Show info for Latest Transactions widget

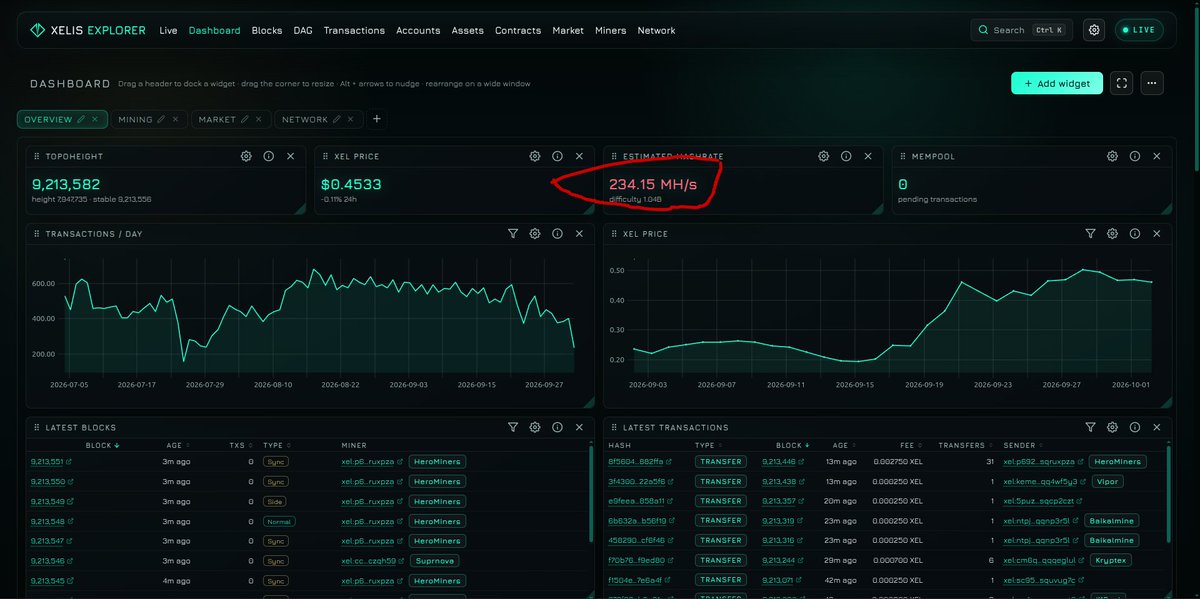[1135, 427]
